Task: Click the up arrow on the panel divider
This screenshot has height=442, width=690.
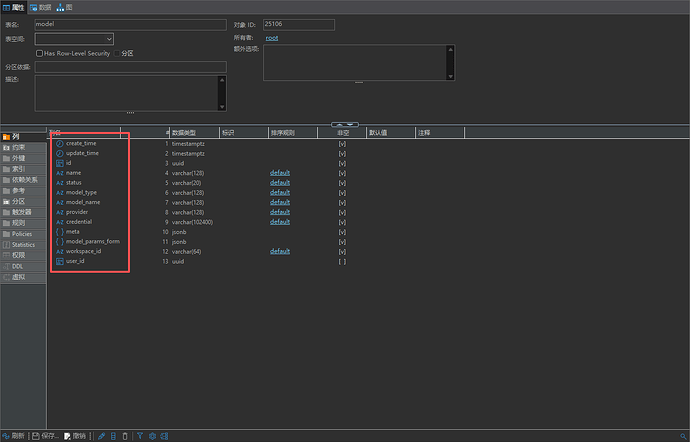Action: (x=339, y=125)
